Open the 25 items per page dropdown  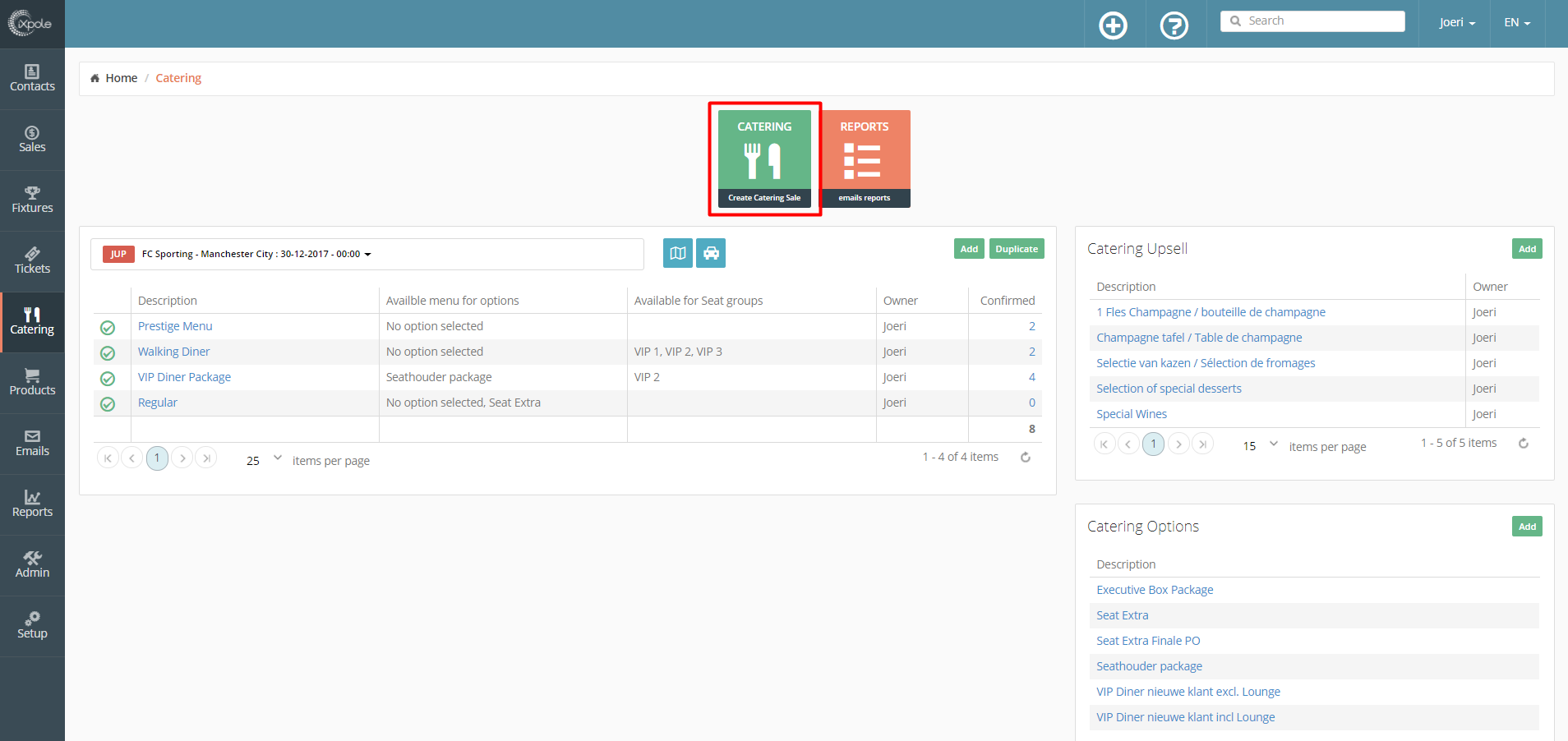(264, 460)
